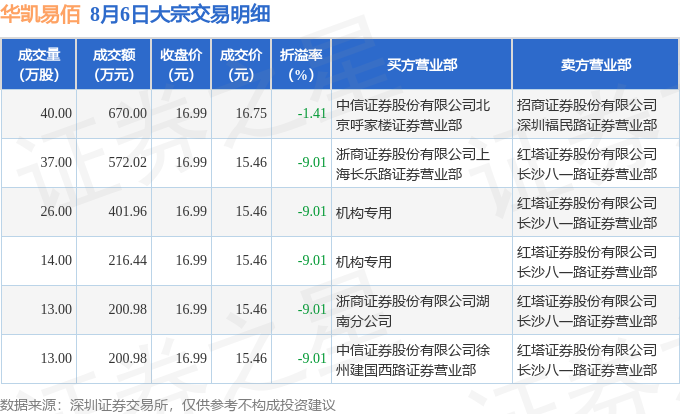Click the 华凯易佰 stock name title
The image size is (680, 414).
[x=40, y=14]
